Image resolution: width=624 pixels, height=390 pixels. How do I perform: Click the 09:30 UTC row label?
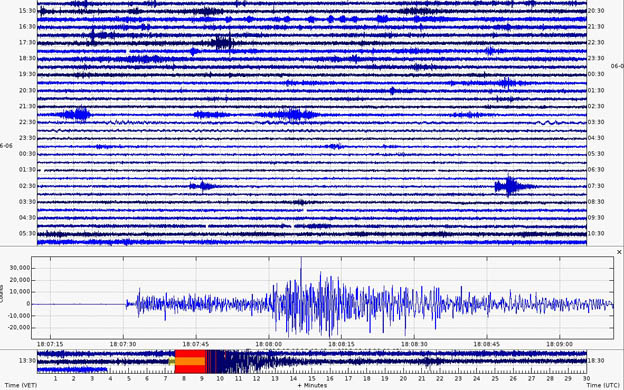[x=596, y=218]
